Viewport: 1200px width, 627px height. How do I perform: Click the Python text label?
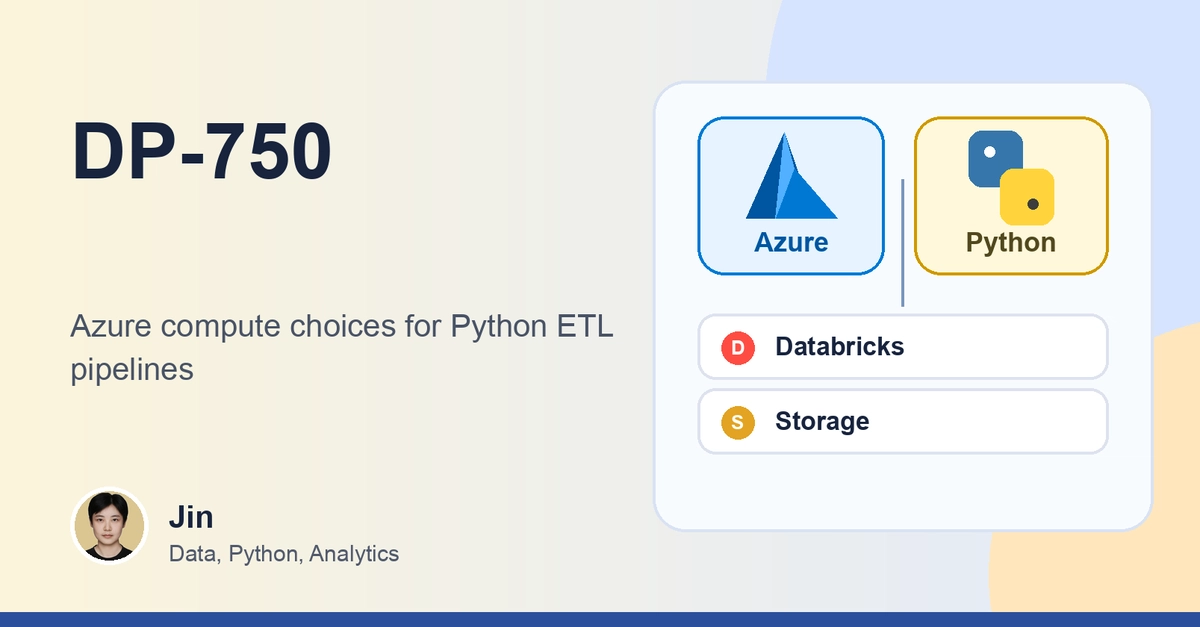pyautogui.click(x=1011, y=242)
